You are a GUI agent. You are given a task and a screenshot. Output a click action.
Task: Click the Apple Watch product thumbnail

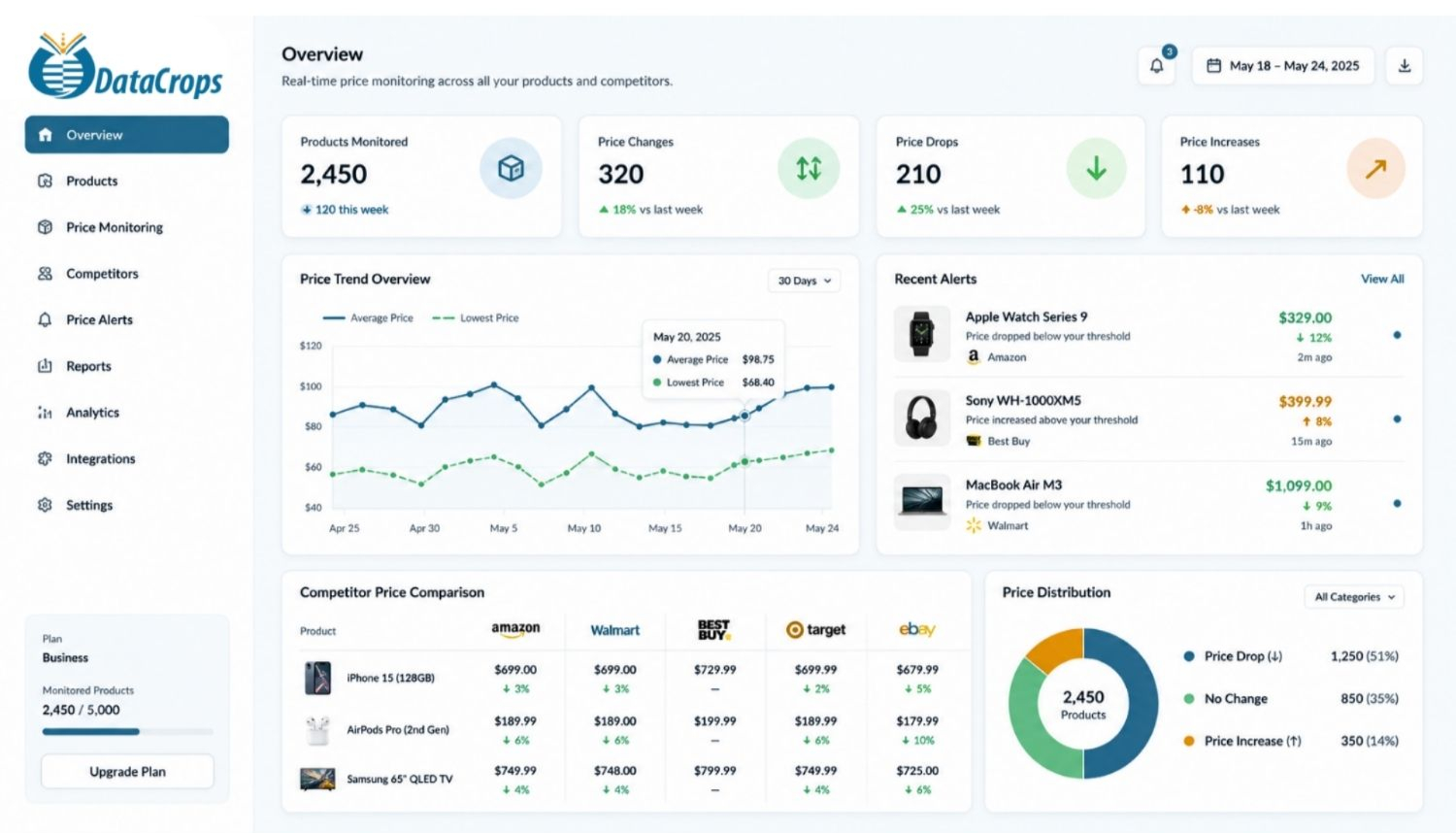point(921,334)
